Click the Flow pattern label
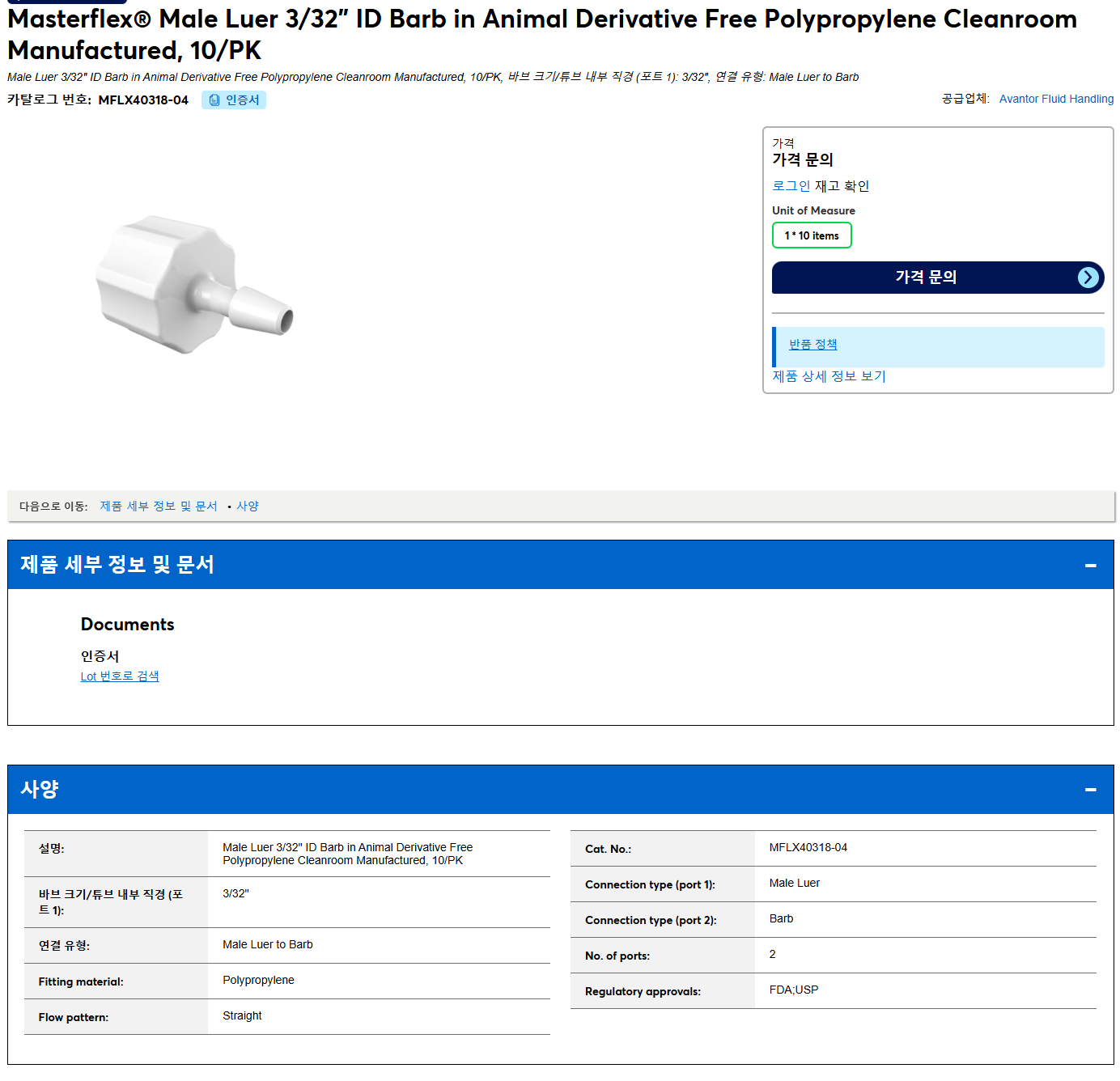This screenshot has height=1081, width=1120. (x=74, y=1017)
